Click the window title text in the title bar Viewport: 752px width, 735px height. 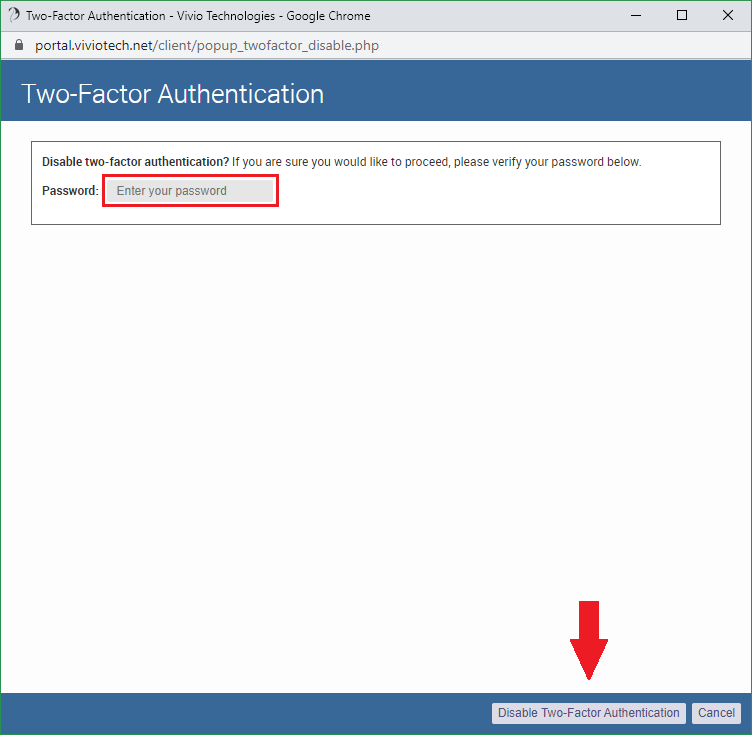(x=198, y=16)
